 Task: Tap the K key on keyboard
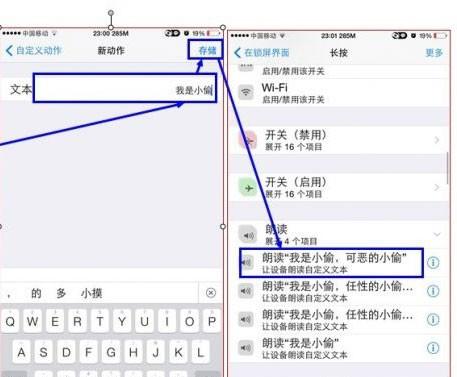[178, 352]
